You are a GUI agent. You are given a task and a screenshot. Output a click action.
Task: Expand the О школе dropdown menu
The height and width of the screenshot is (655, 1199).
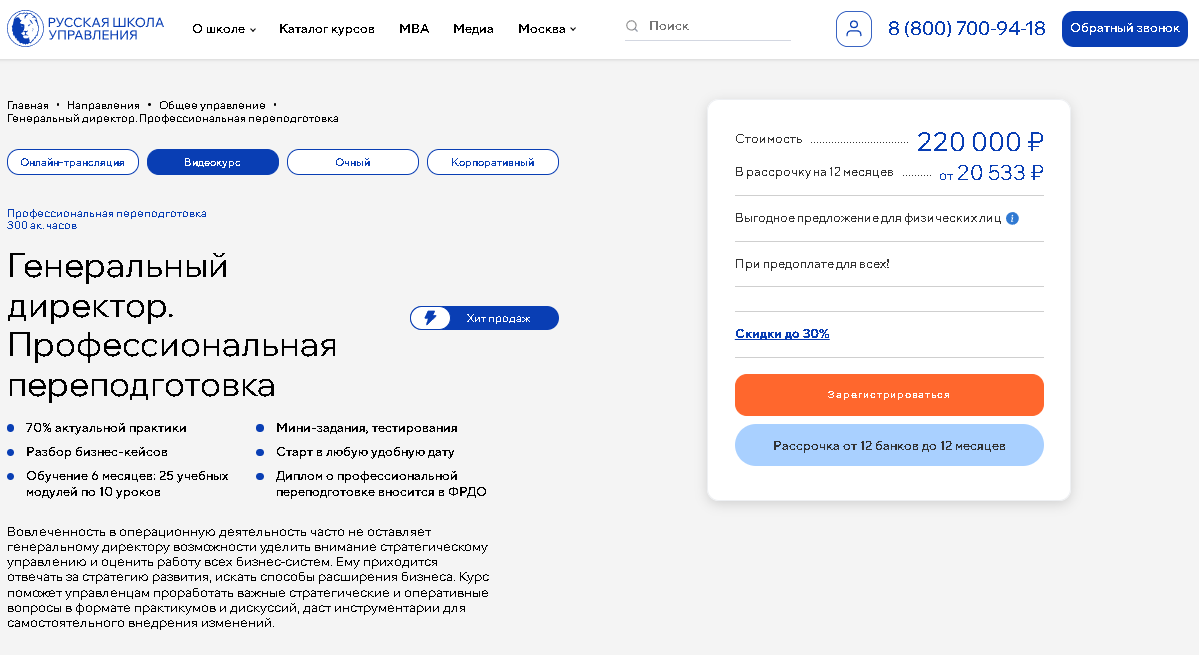point(224,29)
